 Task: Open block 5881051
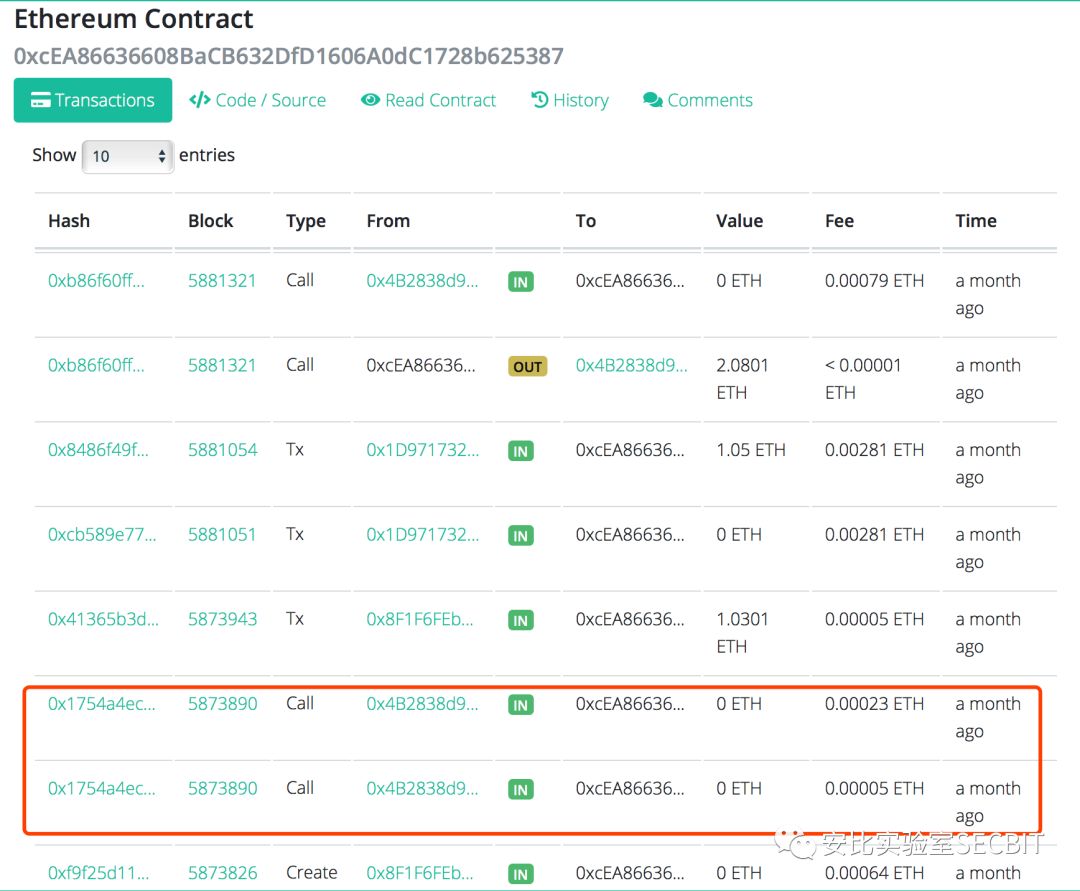click(222, 535)
